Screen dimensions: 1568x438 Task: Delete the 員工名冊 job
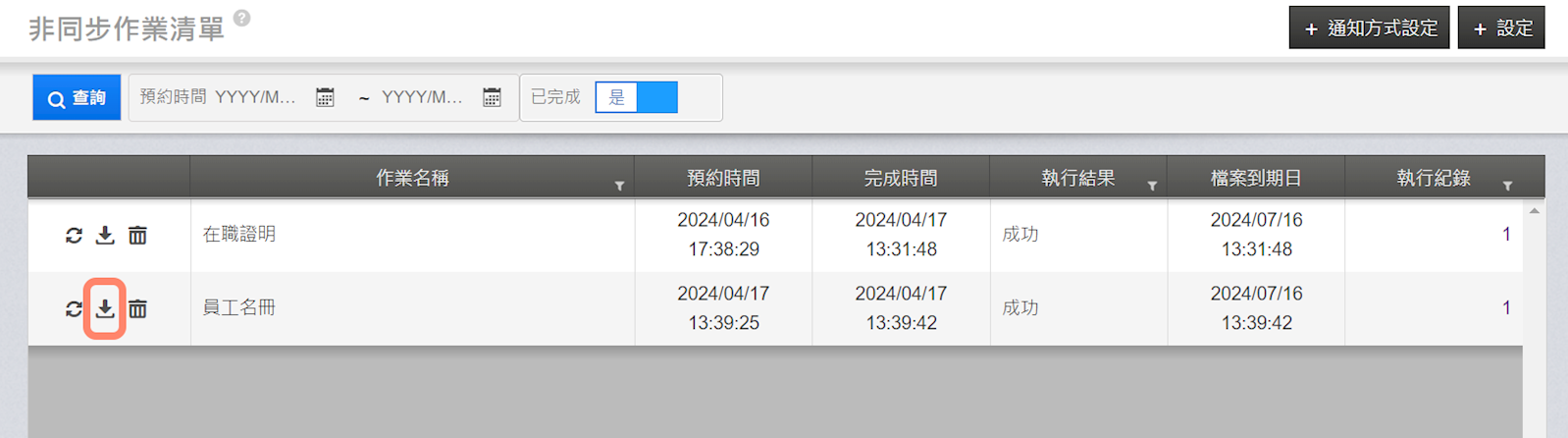coord(137,309)
